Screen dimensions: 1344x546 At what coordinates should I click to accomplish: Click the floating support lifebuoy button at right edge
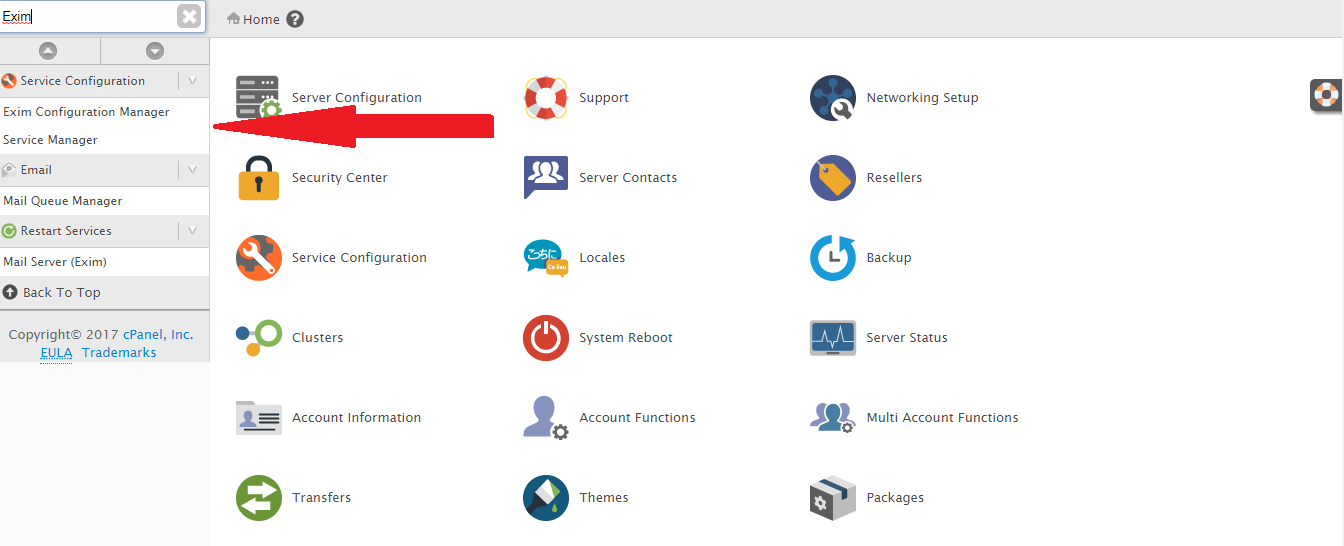tap(1327, 95)
